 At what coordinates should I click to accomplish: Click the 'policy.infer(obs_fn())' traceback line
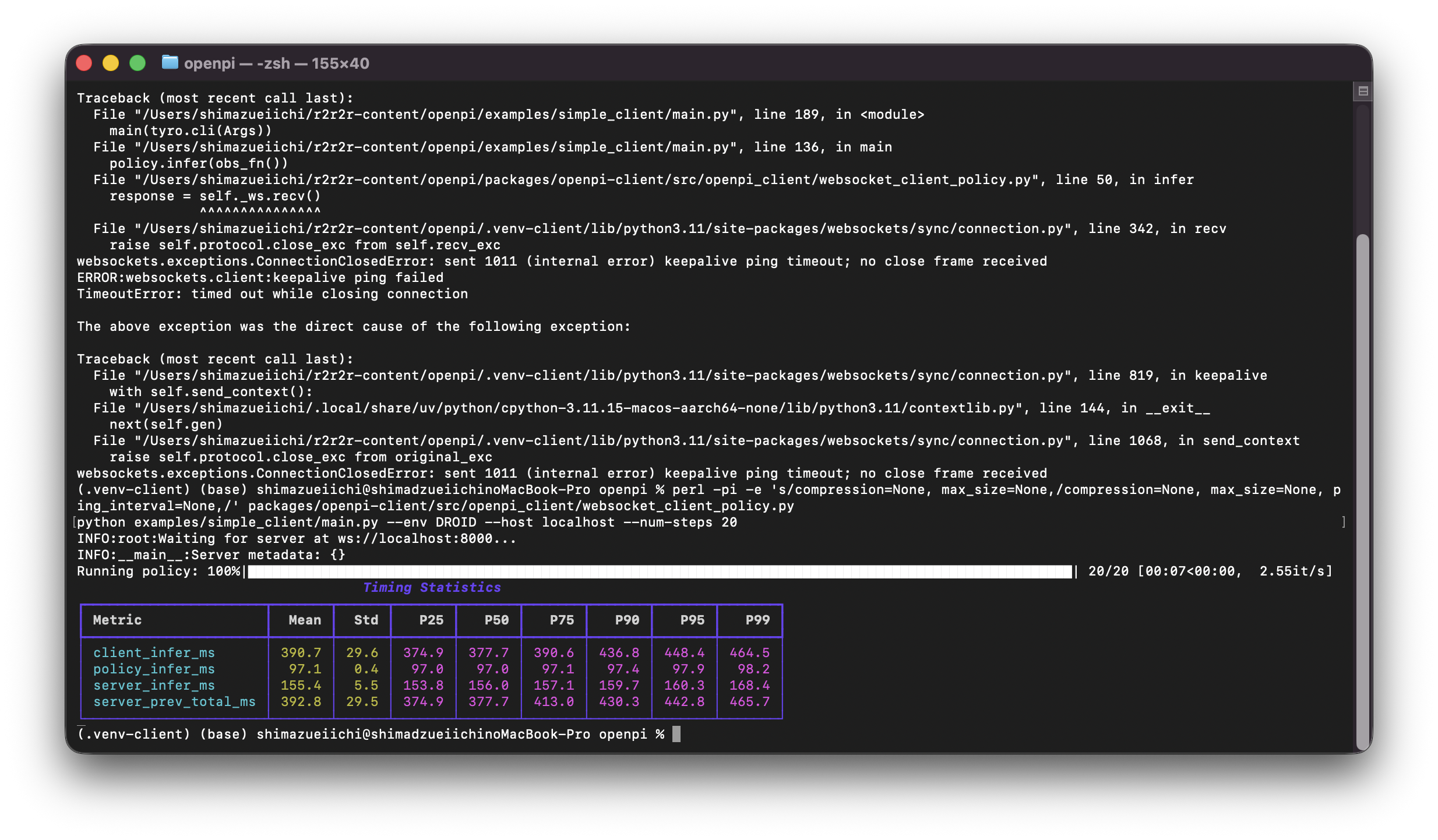tap(199, 163)
